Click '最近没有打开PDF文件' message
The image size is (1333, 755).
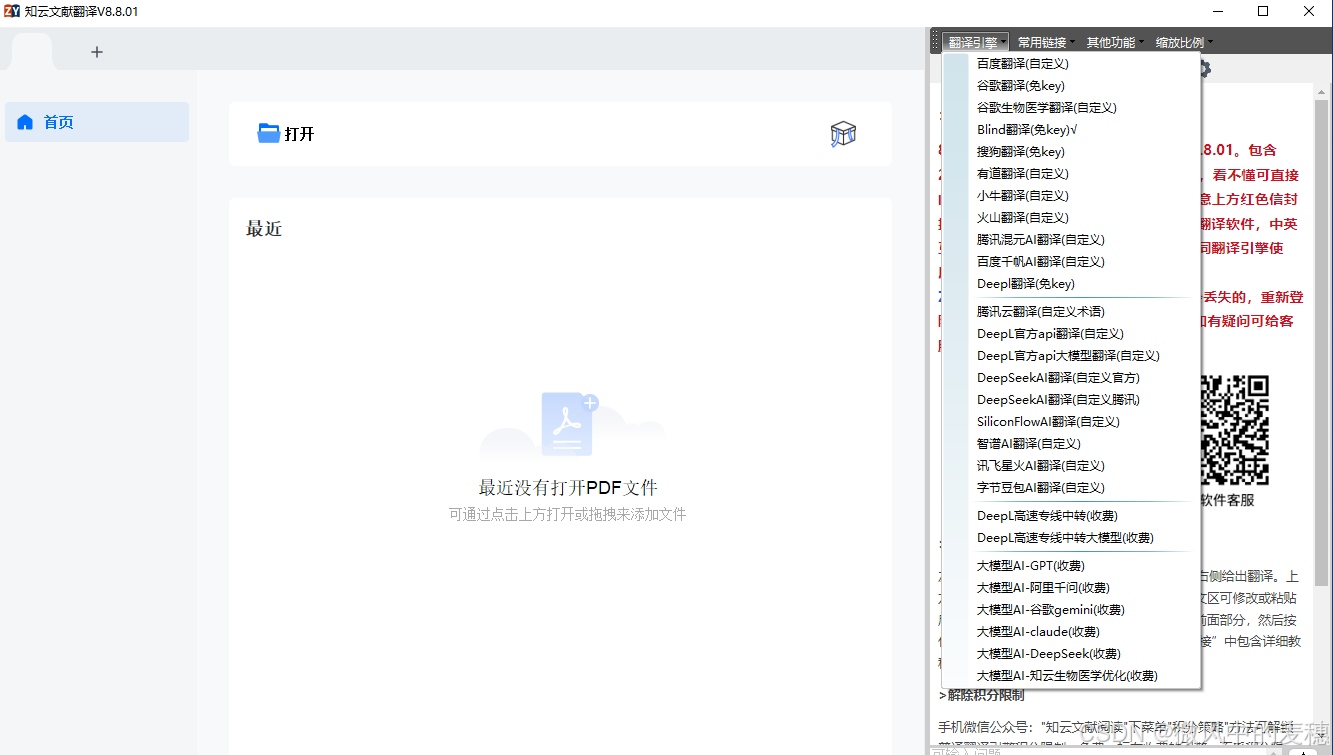pyautogui.click(x=568, y=488)
